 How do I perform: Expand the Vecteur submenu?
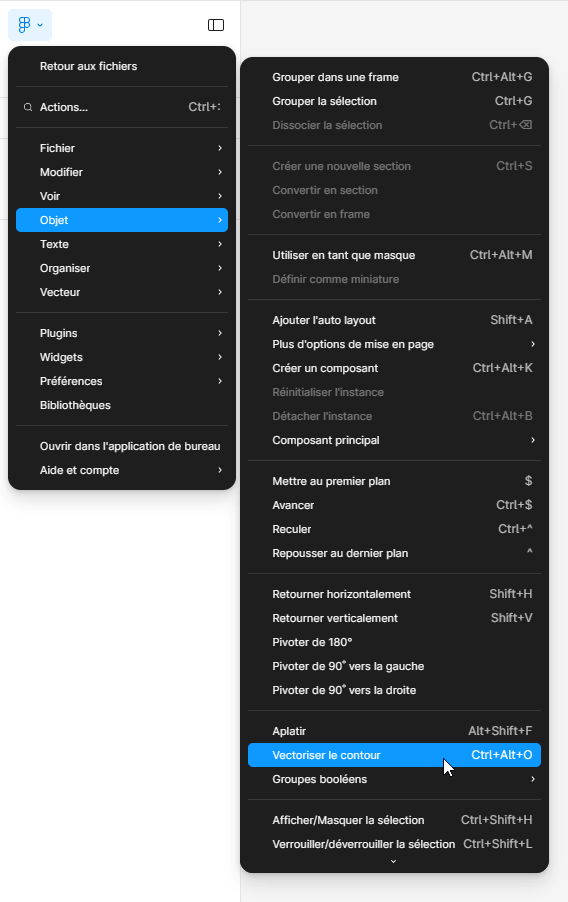click(122, 292)
